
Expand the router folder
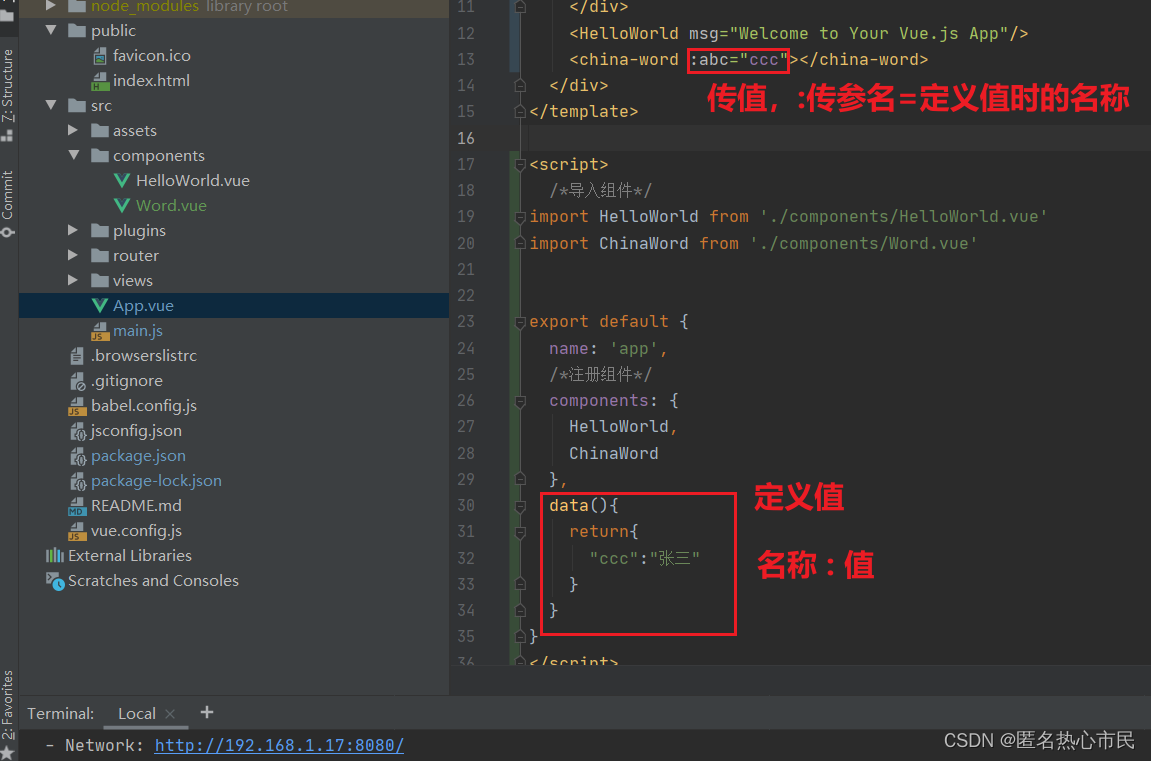pos(73,256)
